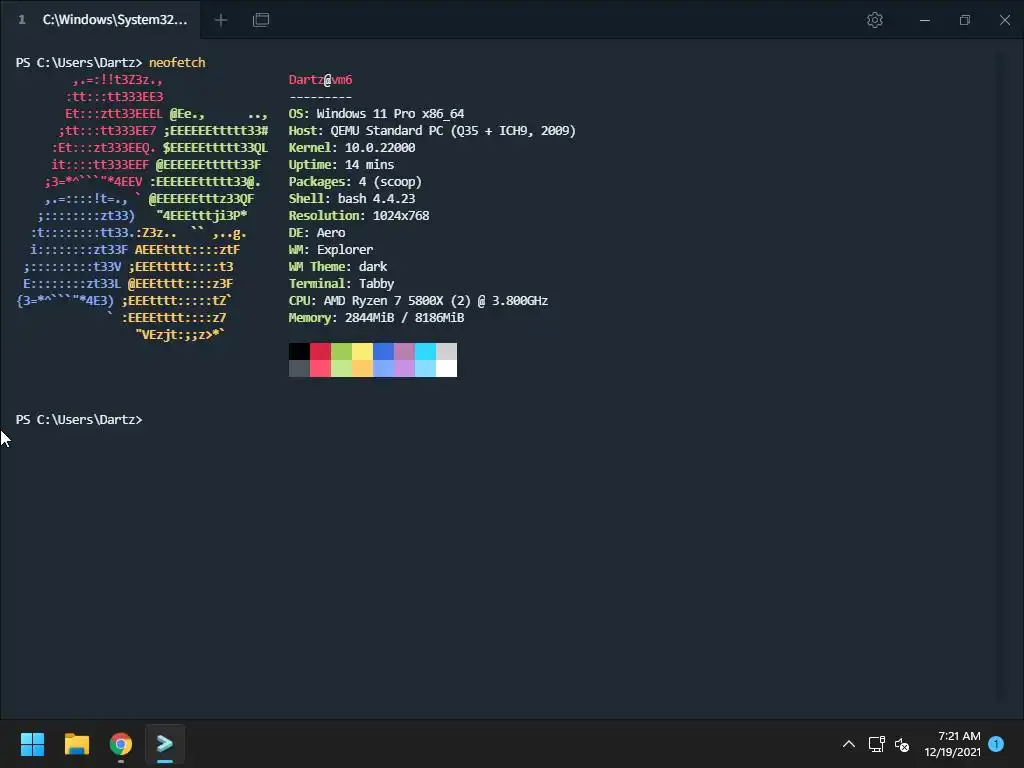Click the 'WM Theme: dark' line
The image size is (1024, 768).
point(338,266)
